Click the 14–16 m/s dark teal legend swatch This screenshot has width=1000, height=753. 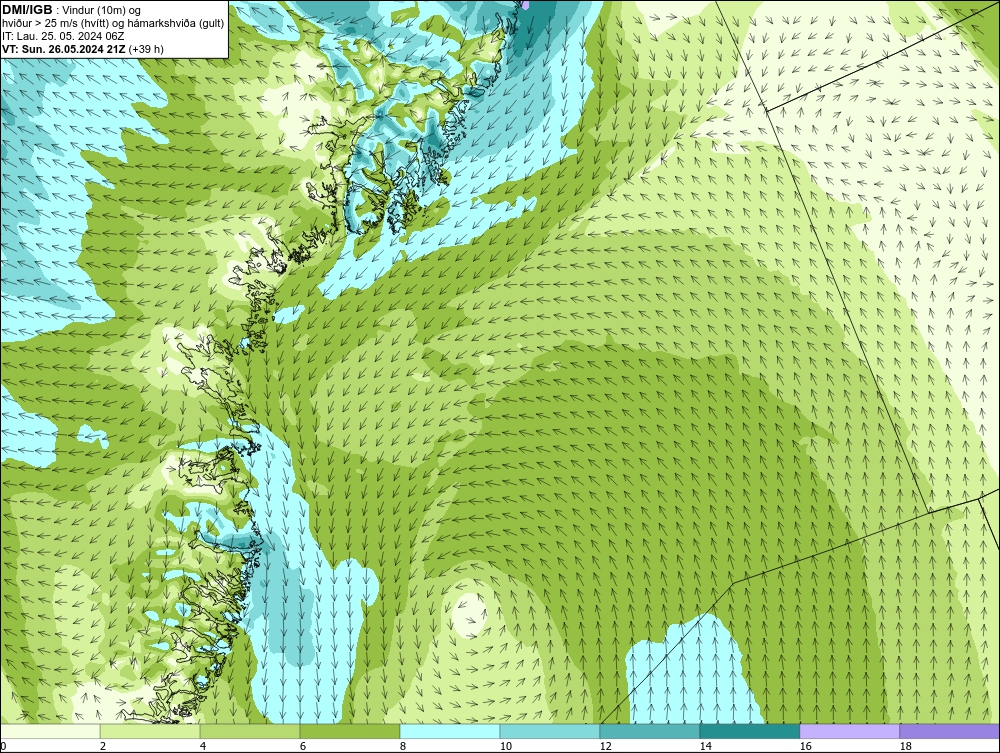coord(749,731)
